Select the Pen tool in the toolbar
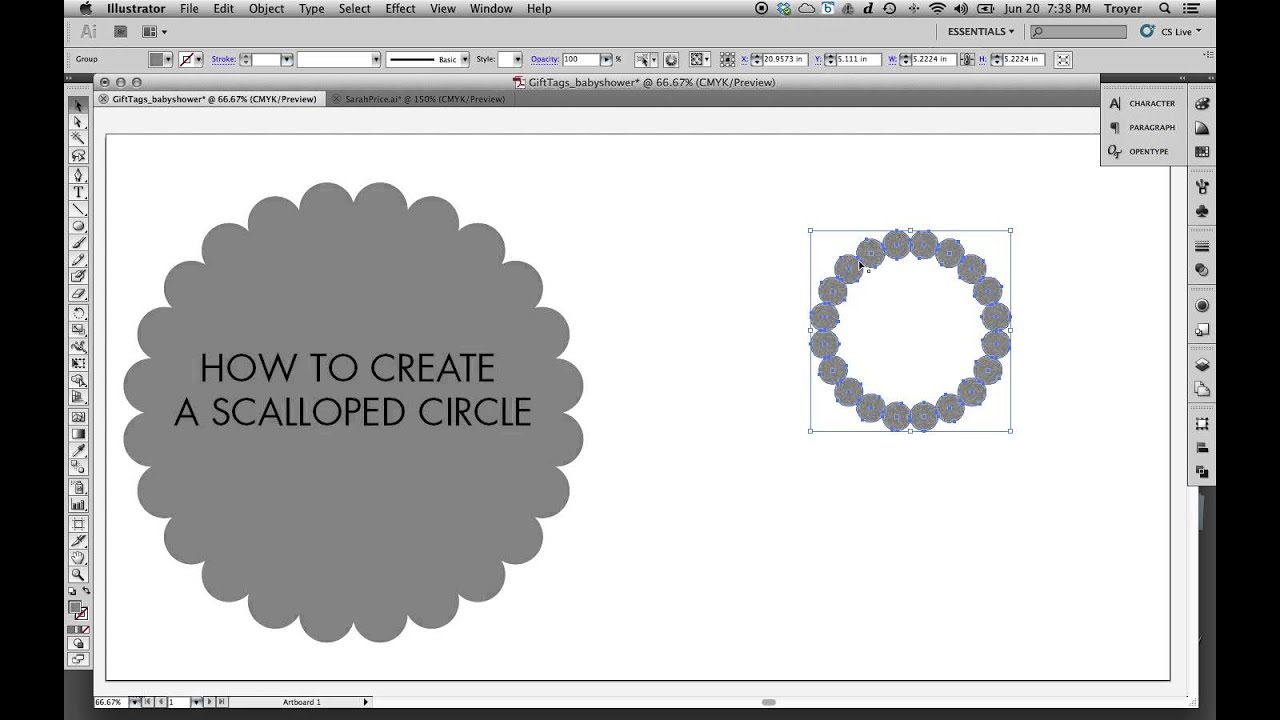The image size is (1280, 720). coord(80,177)
